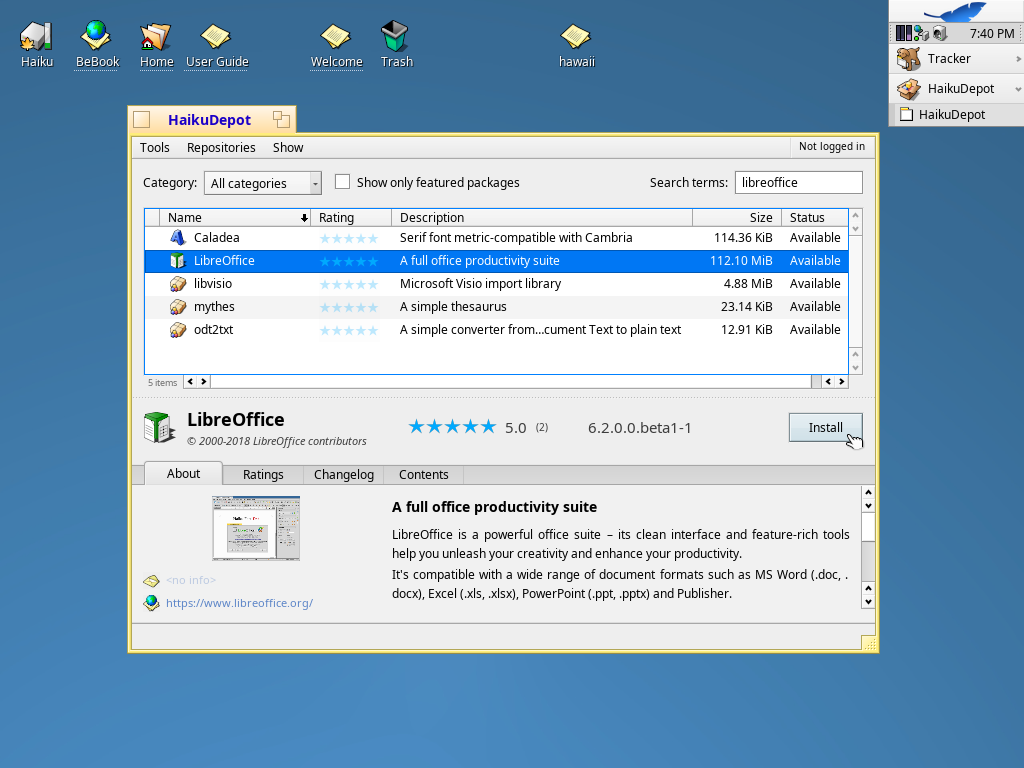This screenshot has height=768, width=1024.
Task: Switch to the Changelog tab
Action: click(344, 475)
